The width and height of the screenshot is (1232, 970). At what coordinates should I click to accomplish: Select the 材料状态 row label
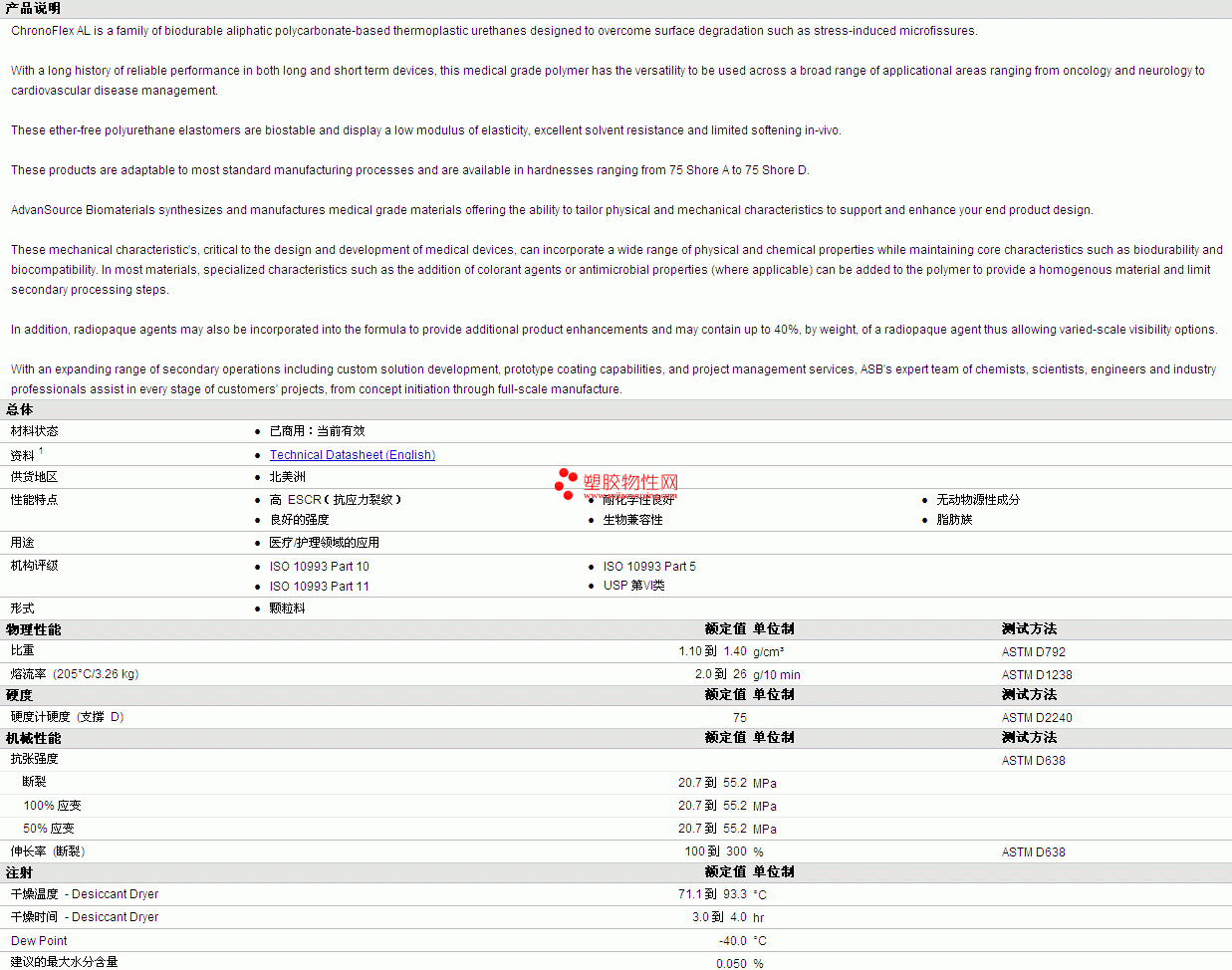[x=35, y=431]
